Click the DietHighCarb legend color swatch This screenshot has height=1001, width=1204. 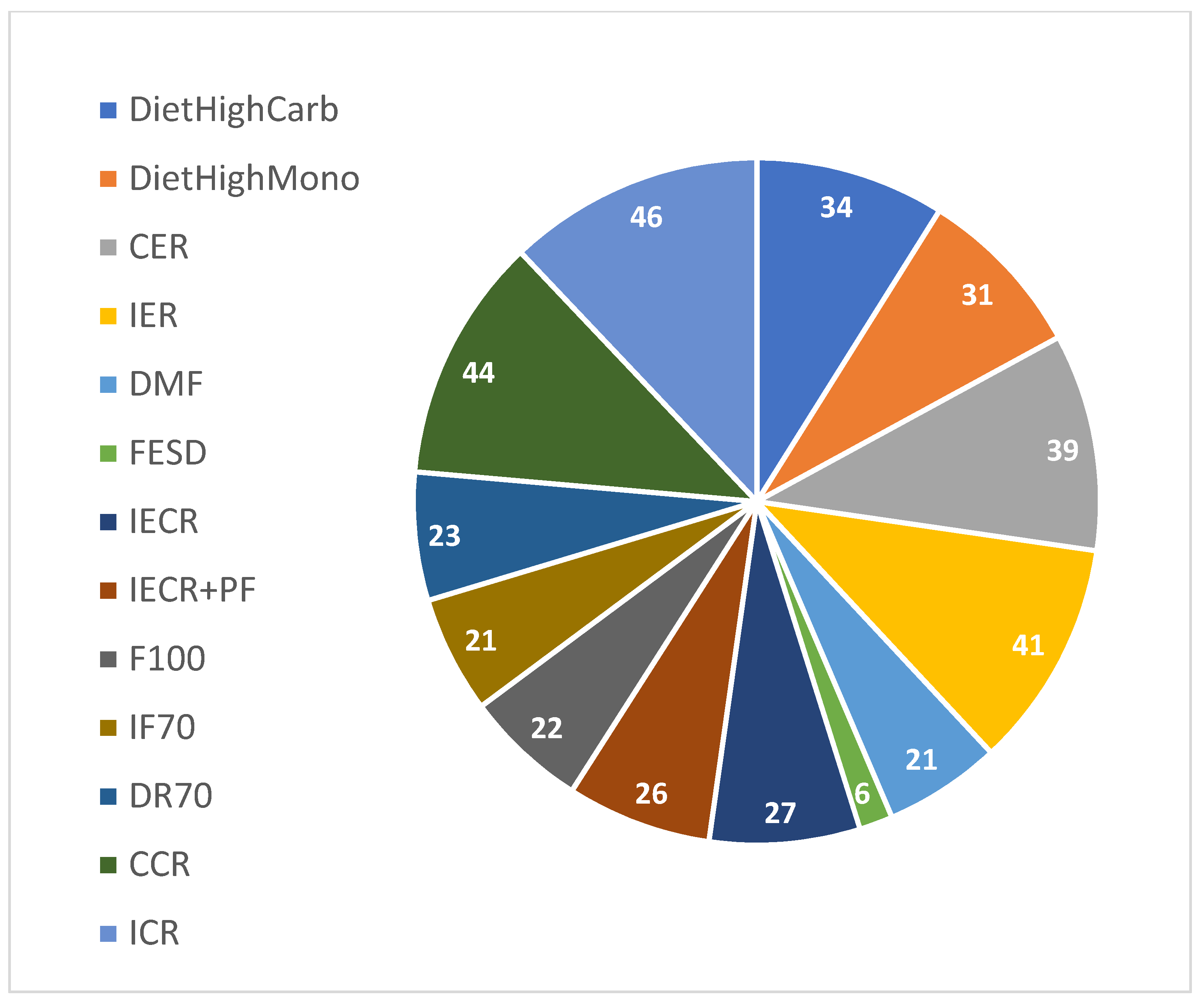(x=108, y=110)
